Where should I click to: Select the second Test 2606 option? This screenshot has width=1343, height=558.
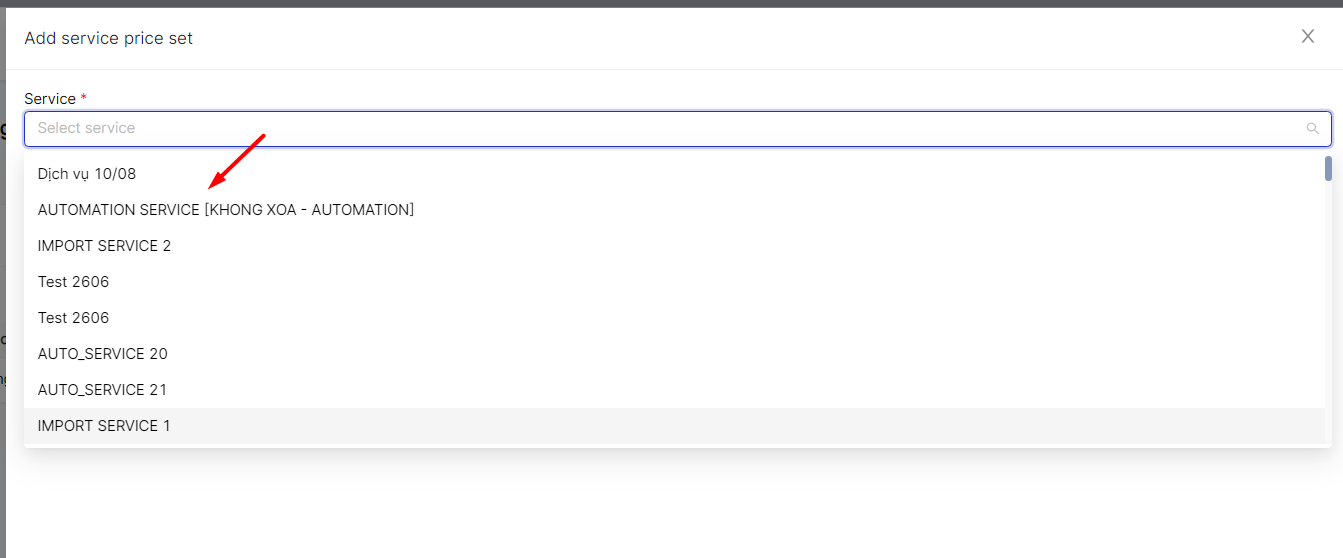(x=73, y=318)
